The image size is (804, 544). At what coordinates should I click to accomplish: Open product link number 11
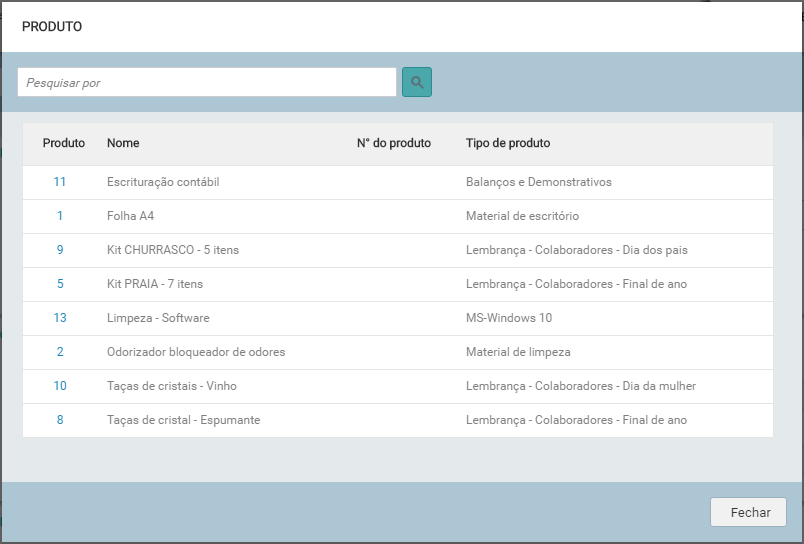(60, 182)
